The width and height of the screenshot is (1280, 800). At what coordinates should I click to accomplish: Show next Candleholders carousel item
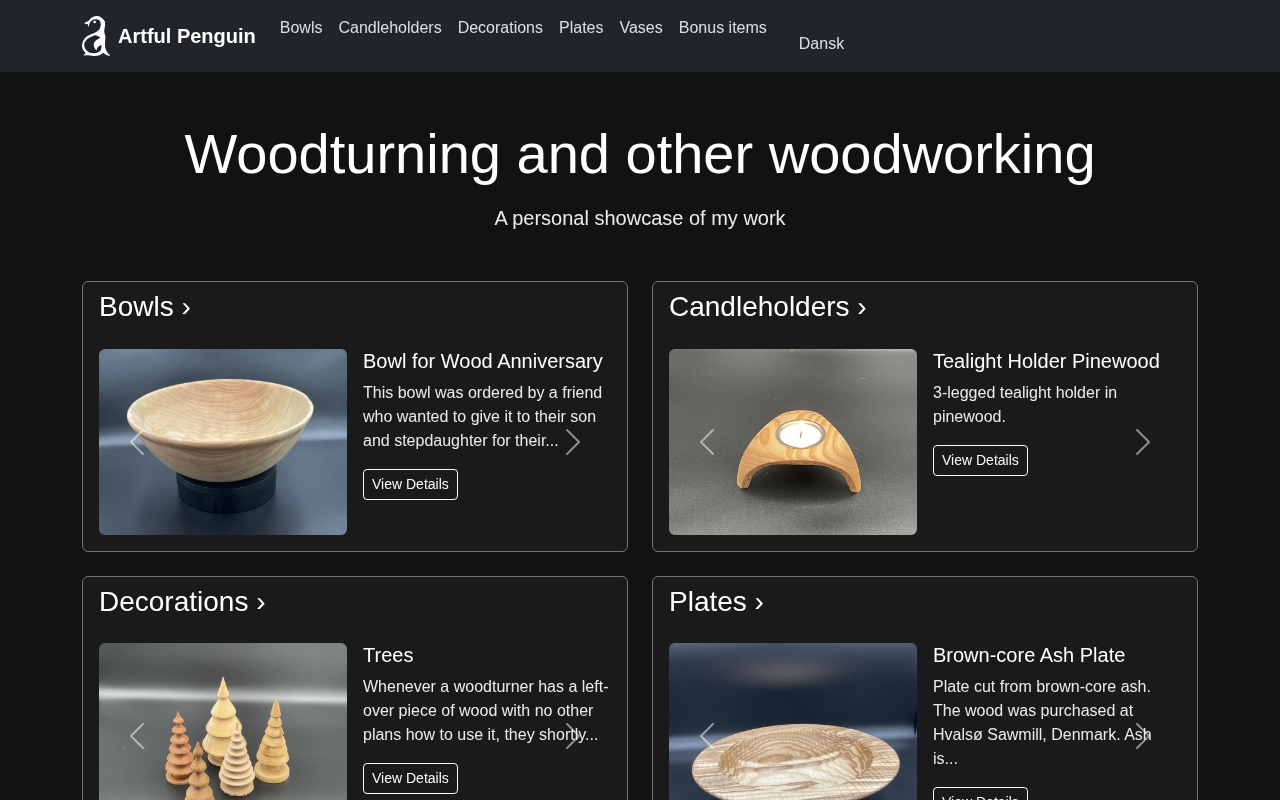tap(1143, 442)
